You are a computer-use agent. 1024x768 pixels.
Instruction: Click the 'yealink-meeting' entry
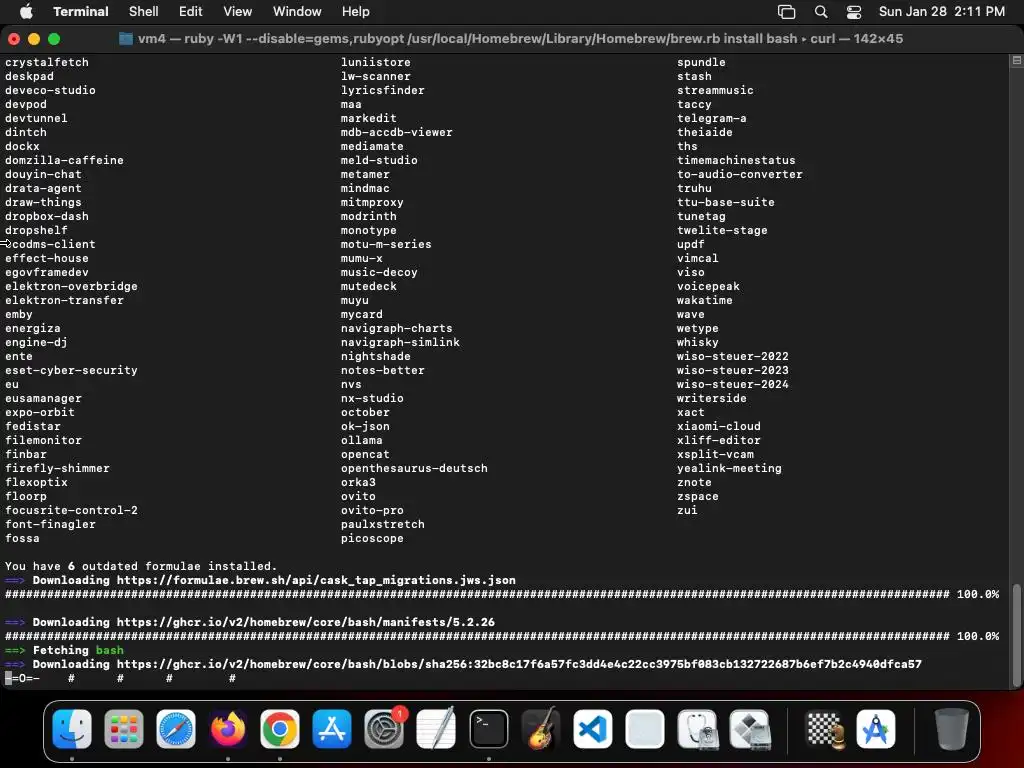[729, 468]
